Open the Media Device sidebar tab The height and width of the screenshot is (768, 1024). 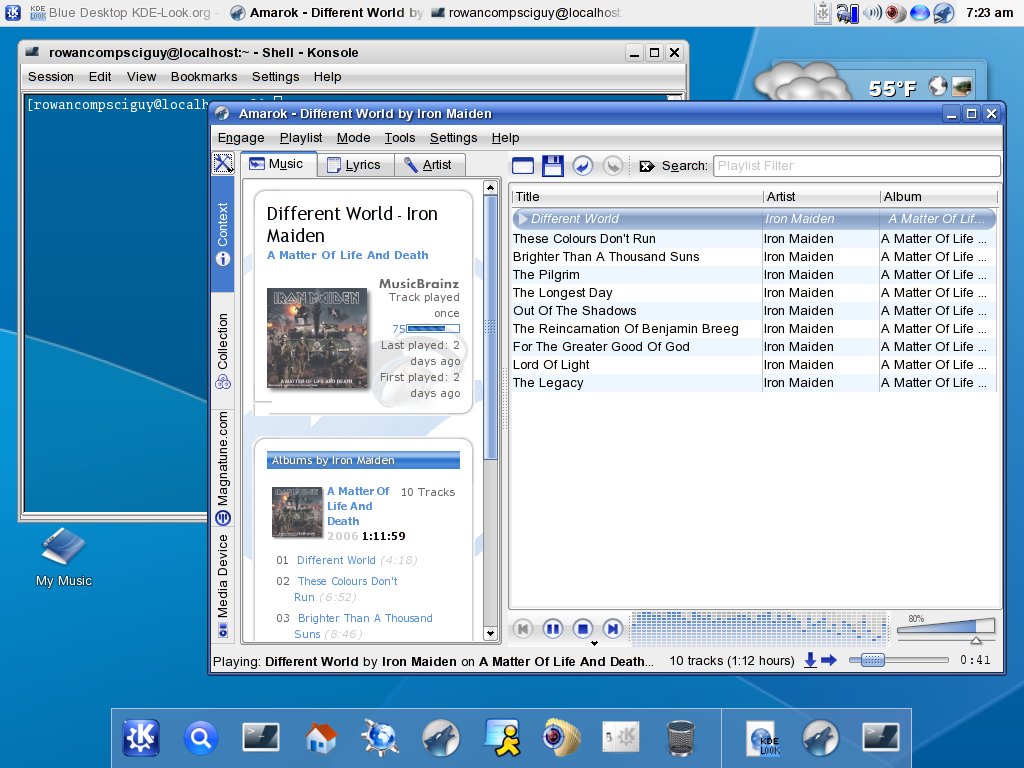point(223,586)
